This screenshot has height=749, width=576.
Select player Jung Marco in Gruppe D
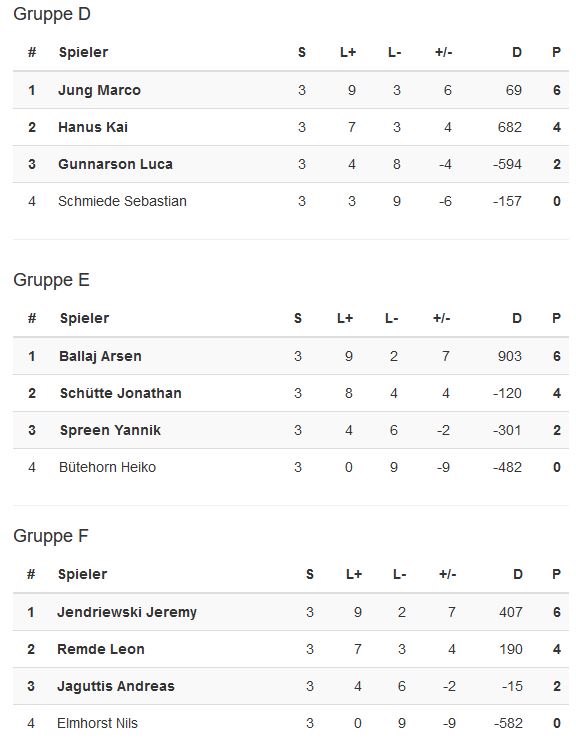(x=99, y=90)
